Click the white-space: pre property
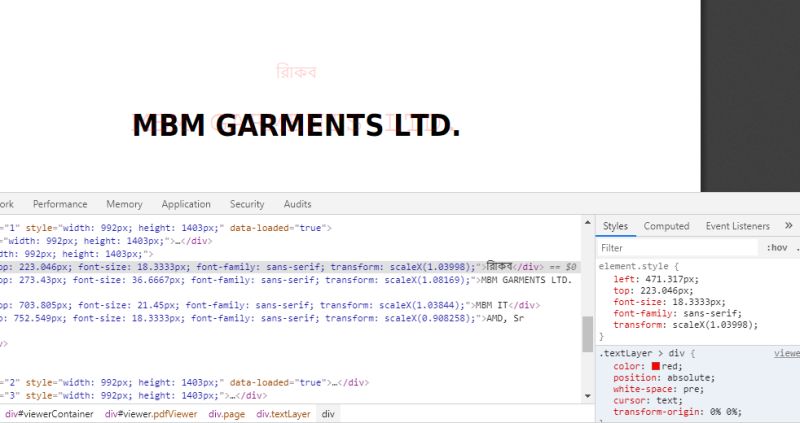Image resolution: width=800 pixels, height=423 pixels. (x=658, y=389)
